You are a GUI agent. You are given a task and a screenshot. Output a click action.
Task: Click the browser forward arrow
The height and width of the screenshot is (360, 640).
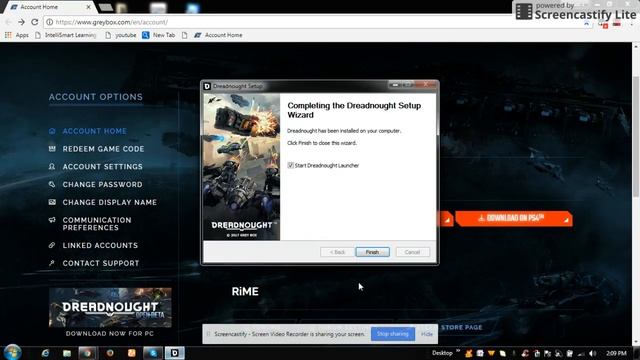click(x=21, y=22)
